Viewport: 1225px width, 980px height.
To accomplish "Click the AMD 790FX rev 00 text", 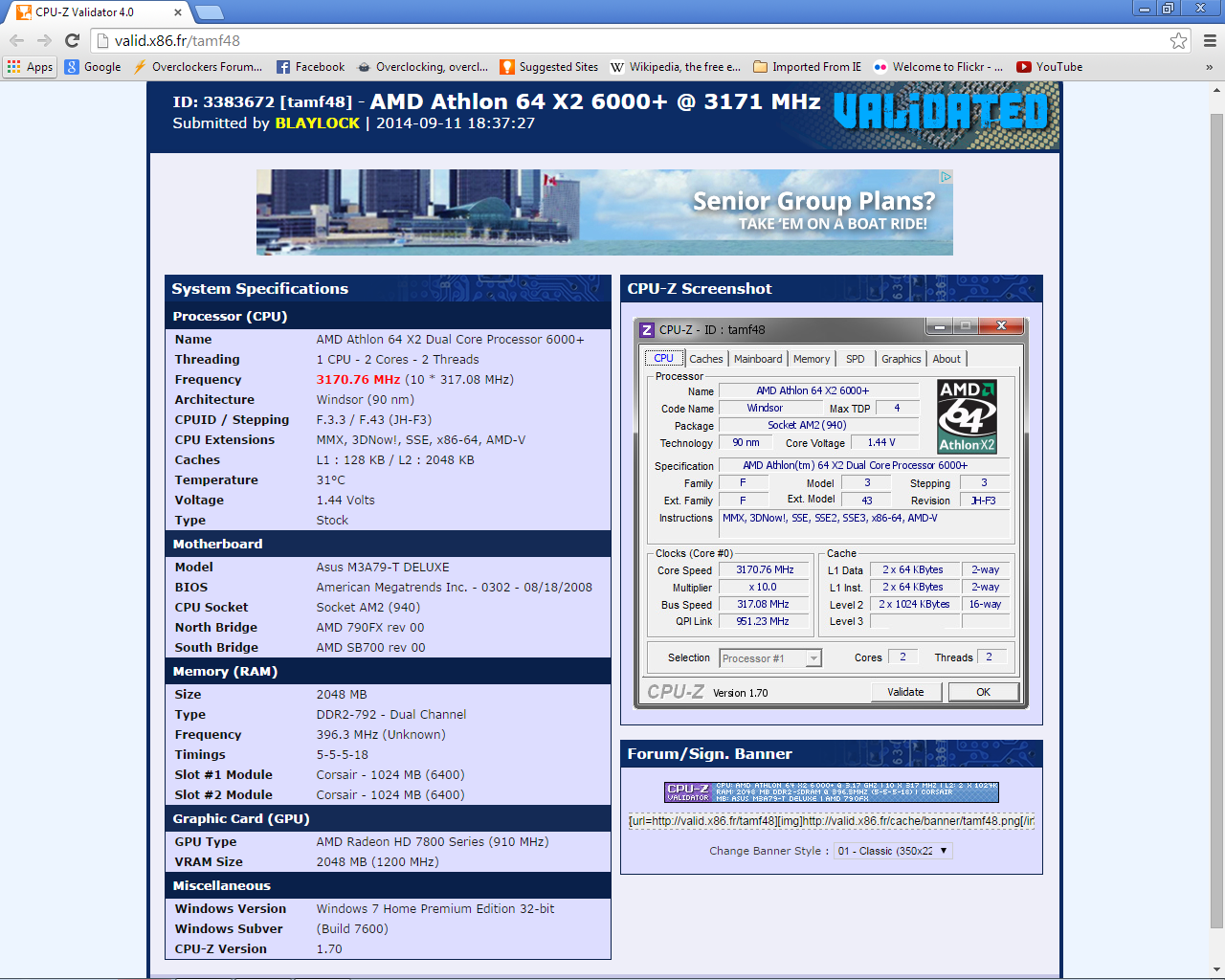I will [370, 628].
